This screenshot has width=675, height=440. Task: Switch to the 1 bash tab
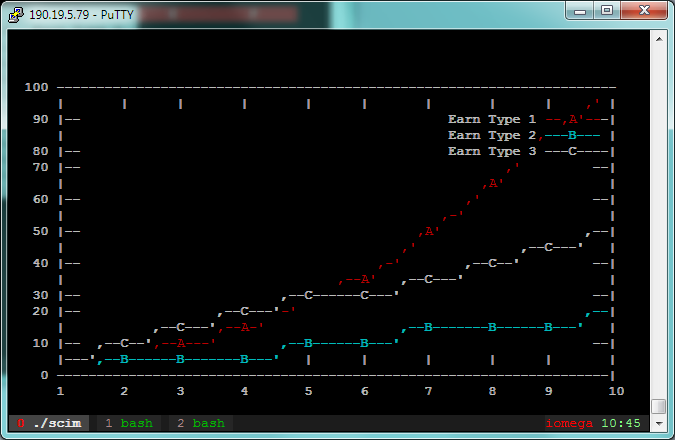[x=129, y=423]
